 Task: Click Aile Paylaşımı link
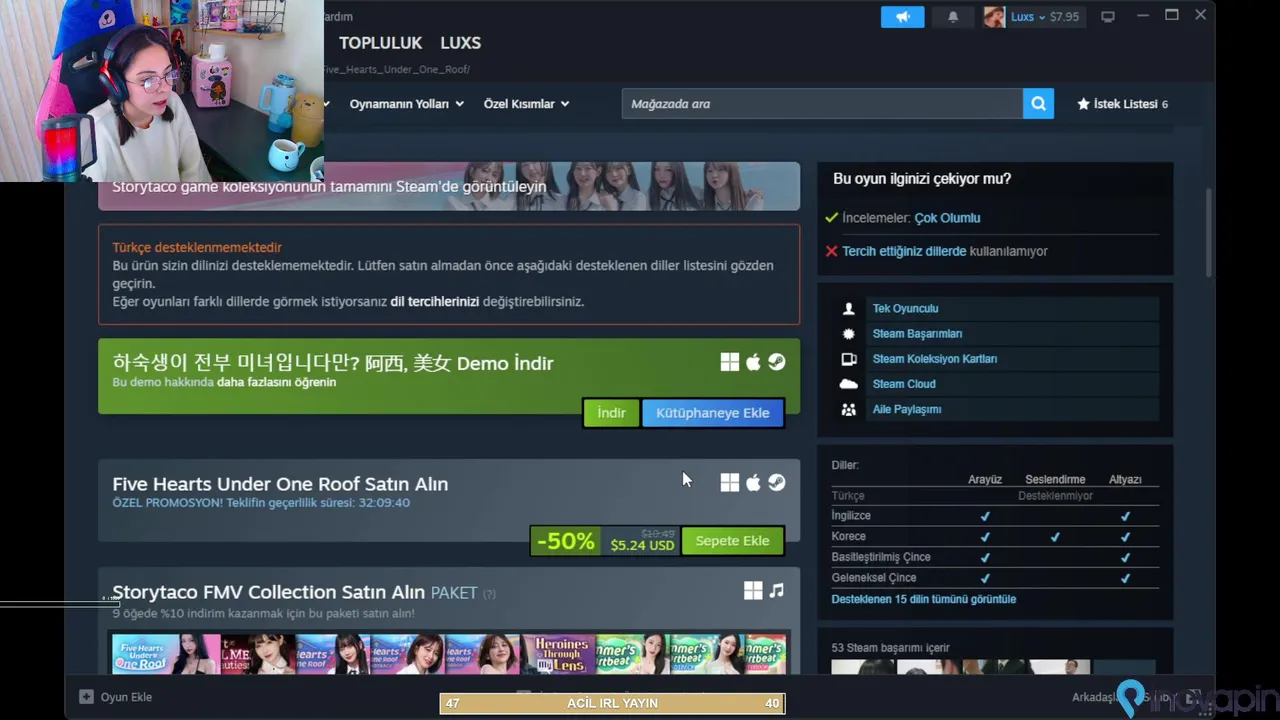click(907, 409)
